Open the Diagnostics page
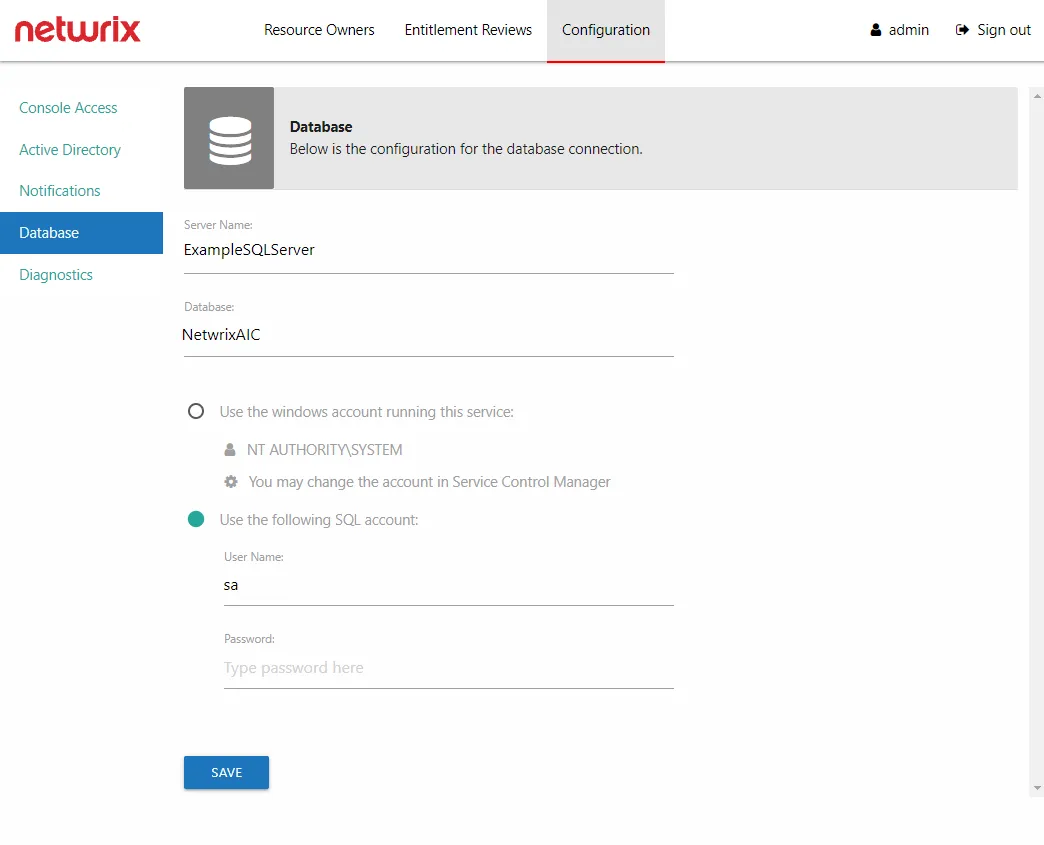Viewport: 1044px width, 845px height. [x=56, y=275]
